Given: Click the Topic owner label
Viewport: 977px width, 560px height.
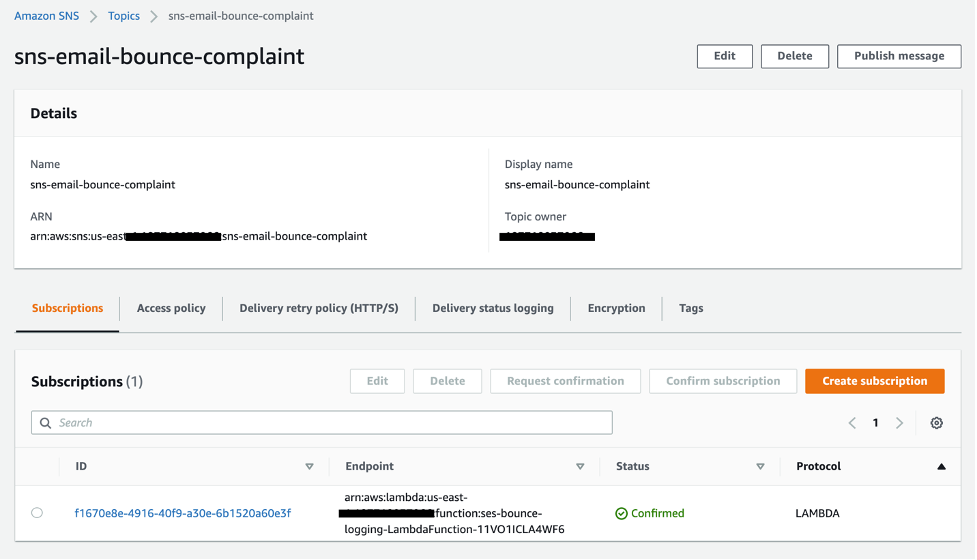Looking at the screenshot, I should click(x=535, y=217).
